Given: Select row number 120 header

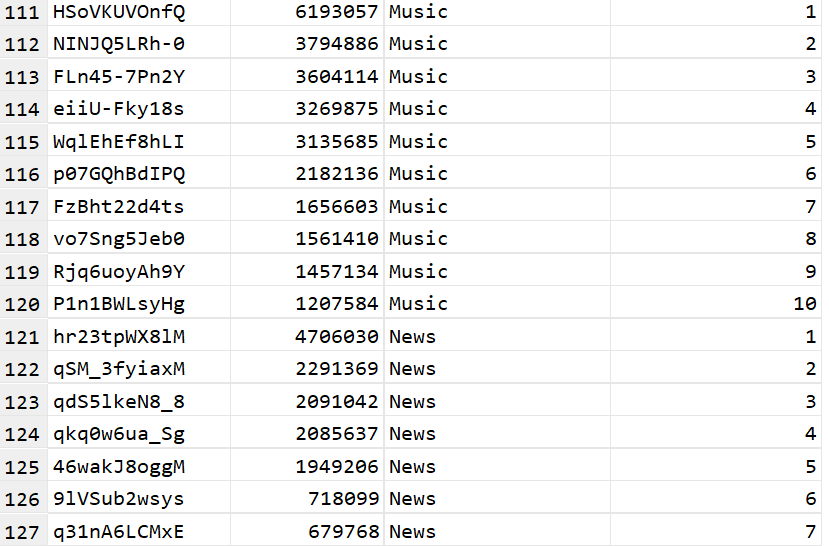Looking at the screenshot, I should coord(23,304).
